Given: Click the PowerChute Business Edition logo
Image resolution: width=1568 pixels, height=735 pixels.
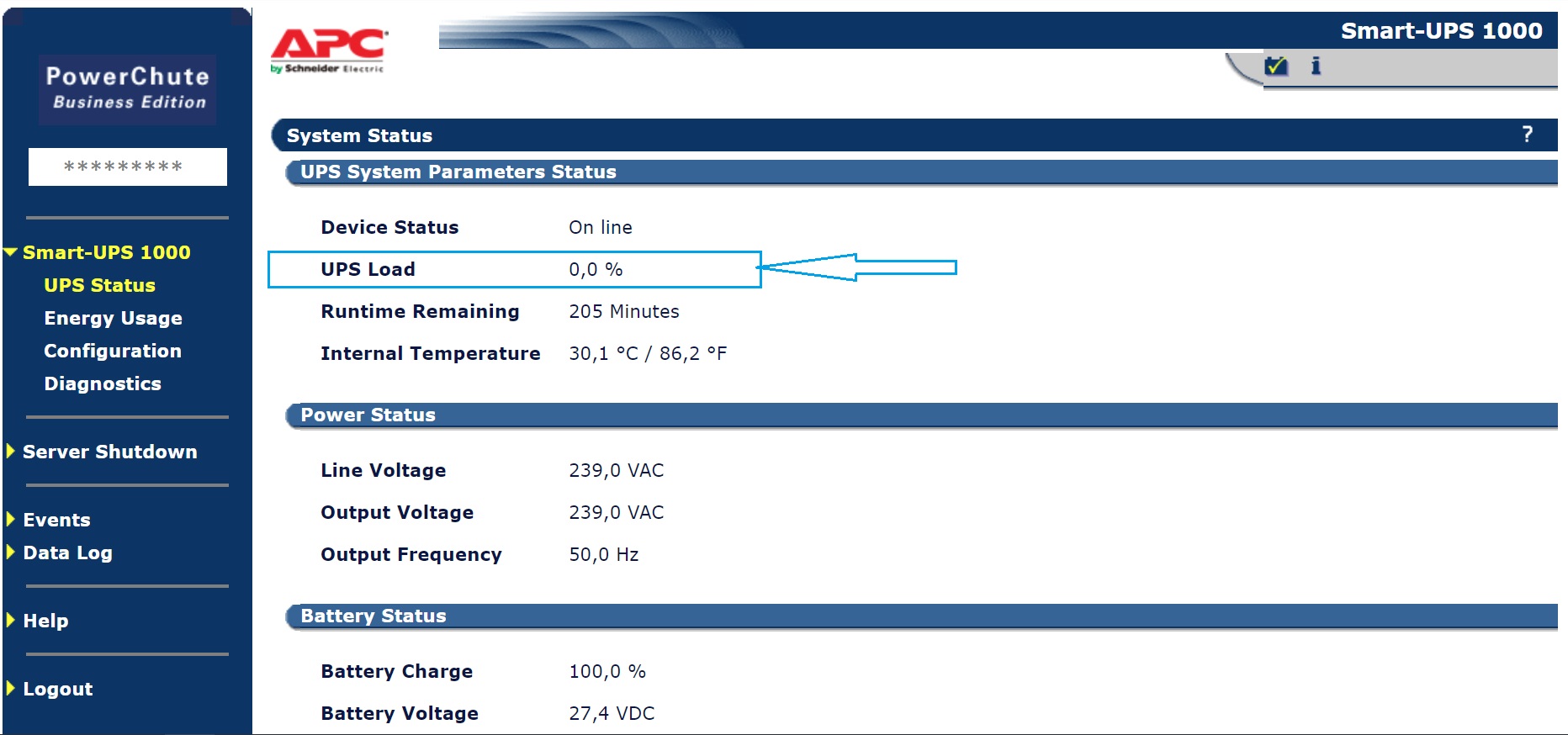Looking at the screenshot, I should (127, 89).
